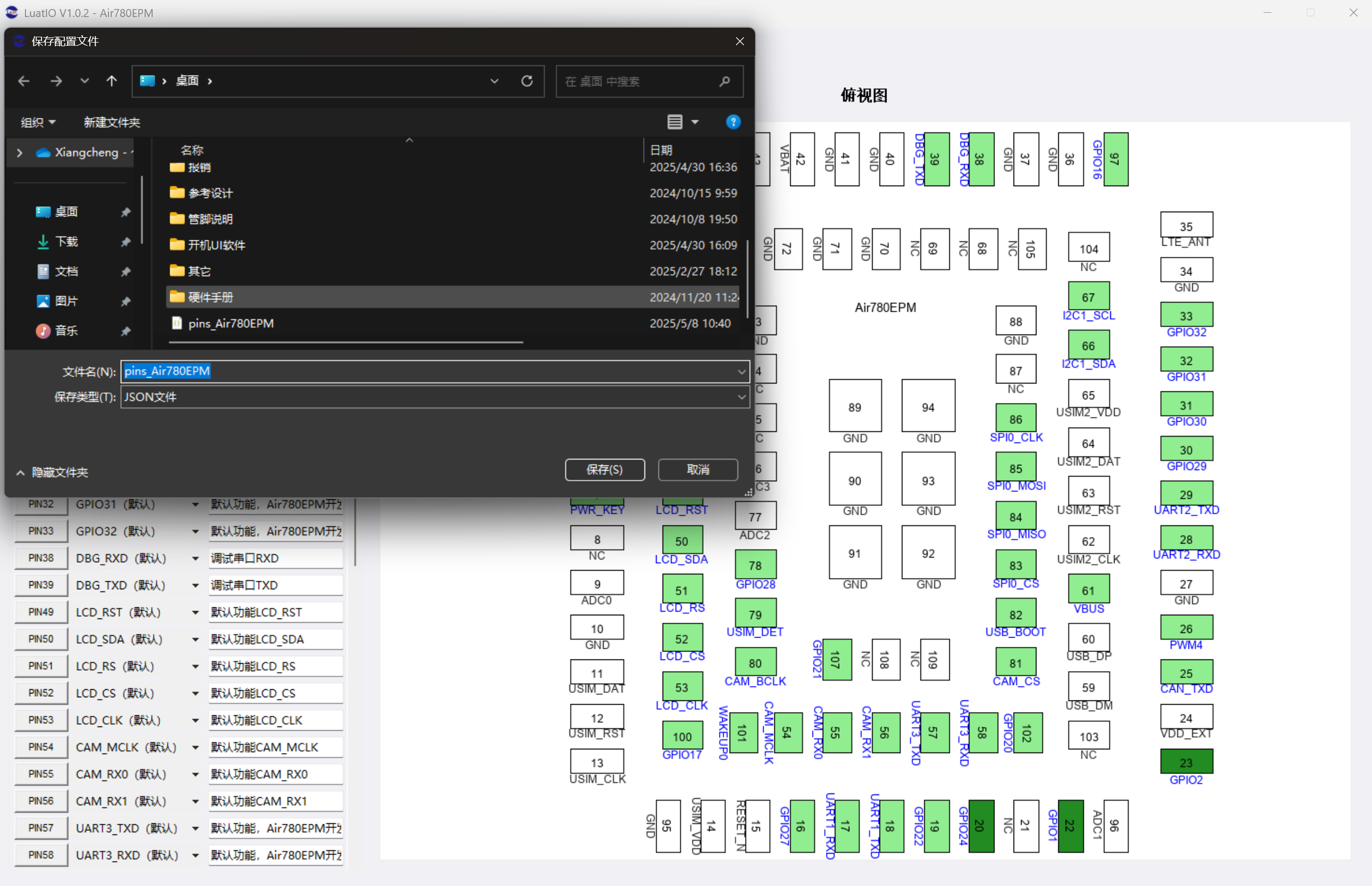Click the 取消 button
Image resolution: width=1372 pixels, height=886 pixels.
(x=698, y=470)
